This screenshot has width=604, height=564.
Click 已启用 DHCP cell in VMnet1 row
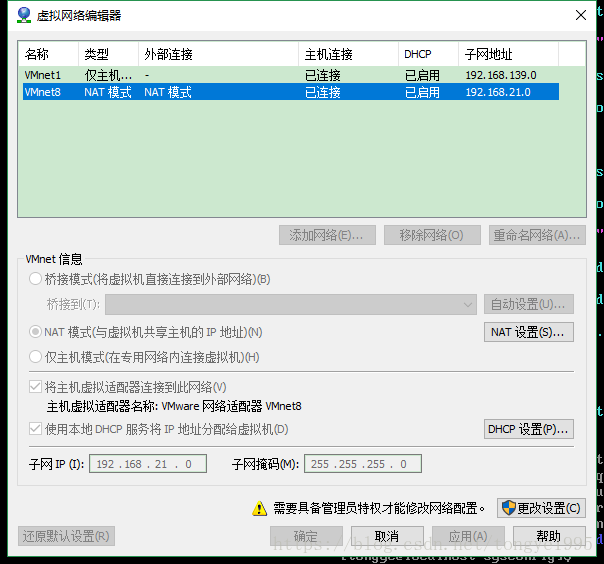[x=422, y=75]
